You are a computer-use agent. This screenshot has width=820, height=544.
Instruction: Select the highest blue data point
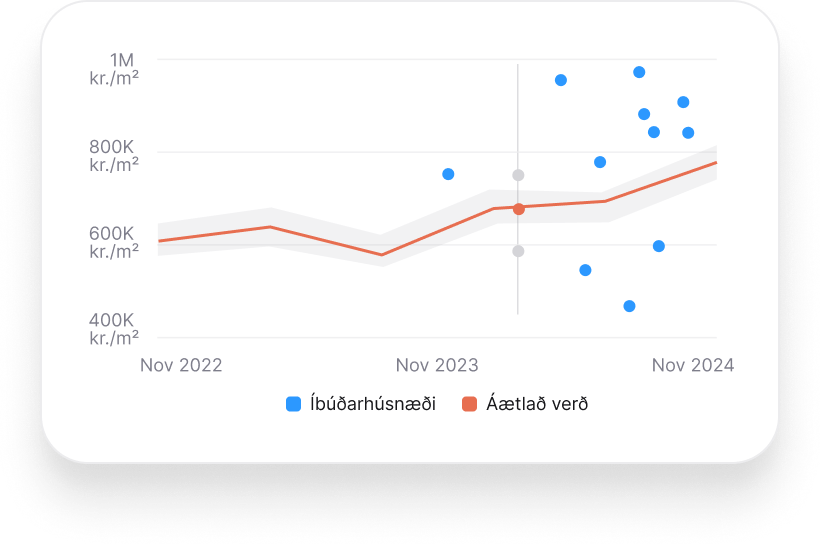(x=639, y=72)
